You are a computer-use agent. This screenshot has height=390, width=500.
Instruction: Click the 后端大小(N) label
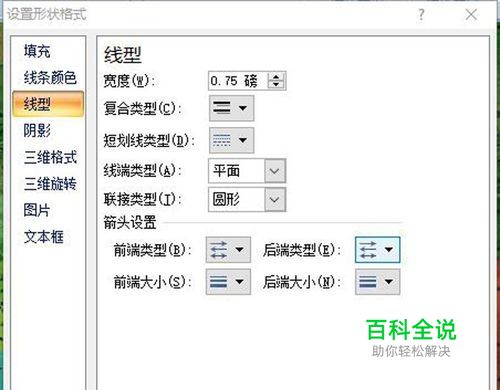302,282
